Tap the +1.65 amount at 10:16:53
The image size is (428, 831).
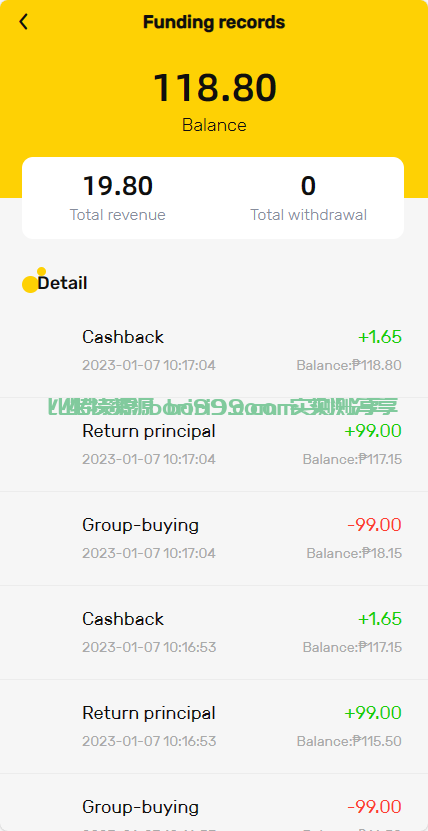[x=380, y=619]
